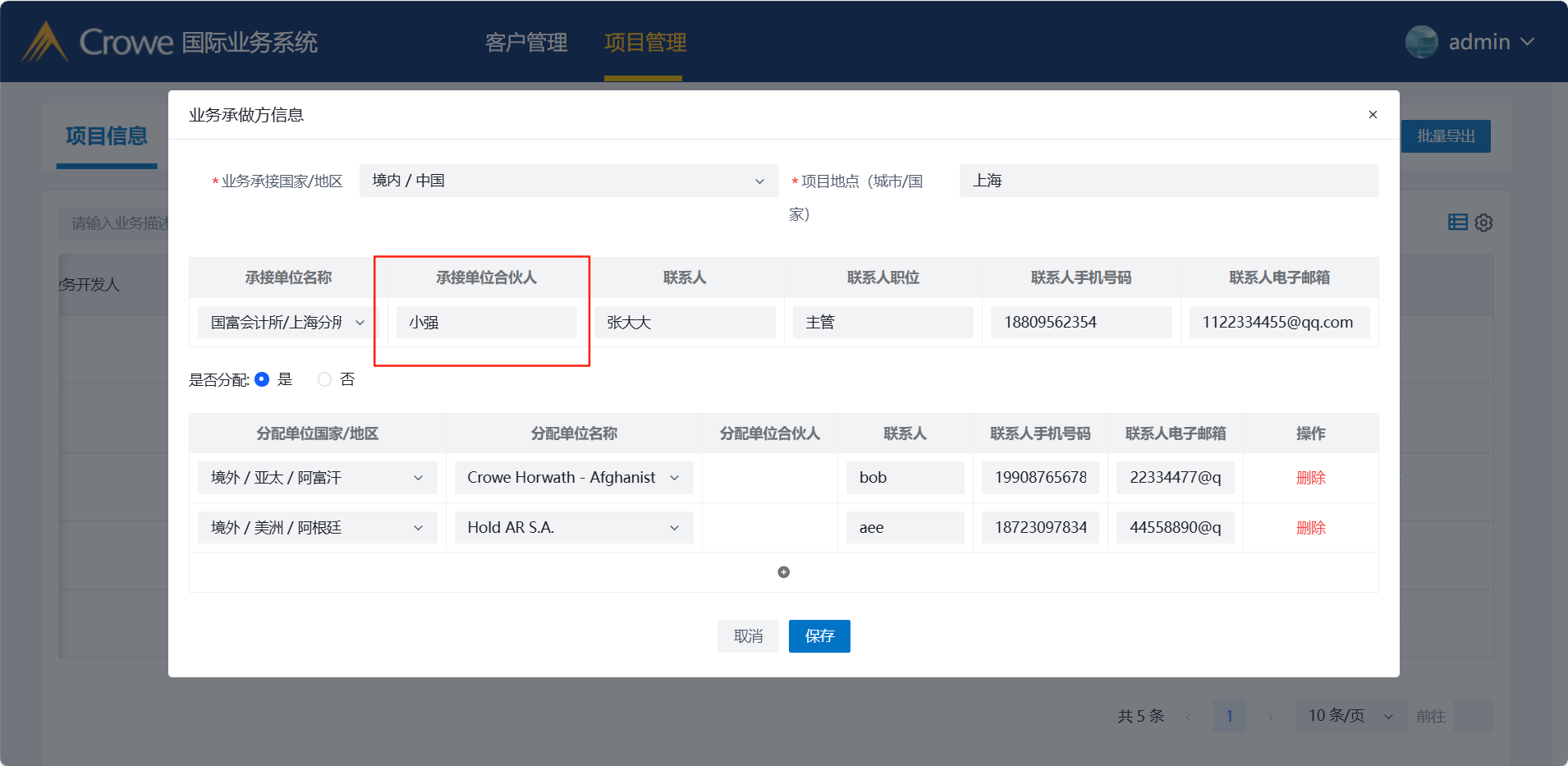Expand the 境外 / 美洲 / 阿根廷 dropdown
The image size is (1568, 766).
point(318,528)
